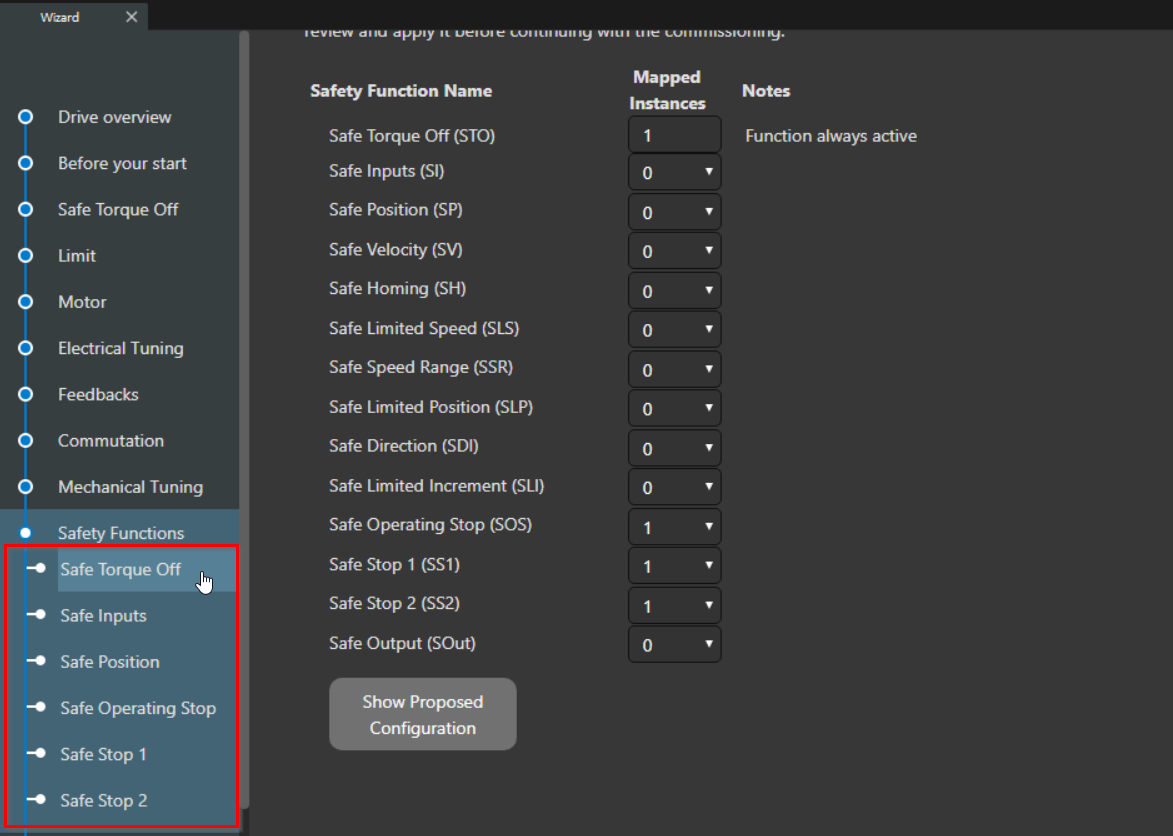This screenshot has height=836, width=1173.
Task: Expand Safe Limited Speed (SLS) dropdown
Action: pyautogui.click(x=674, y=330)
